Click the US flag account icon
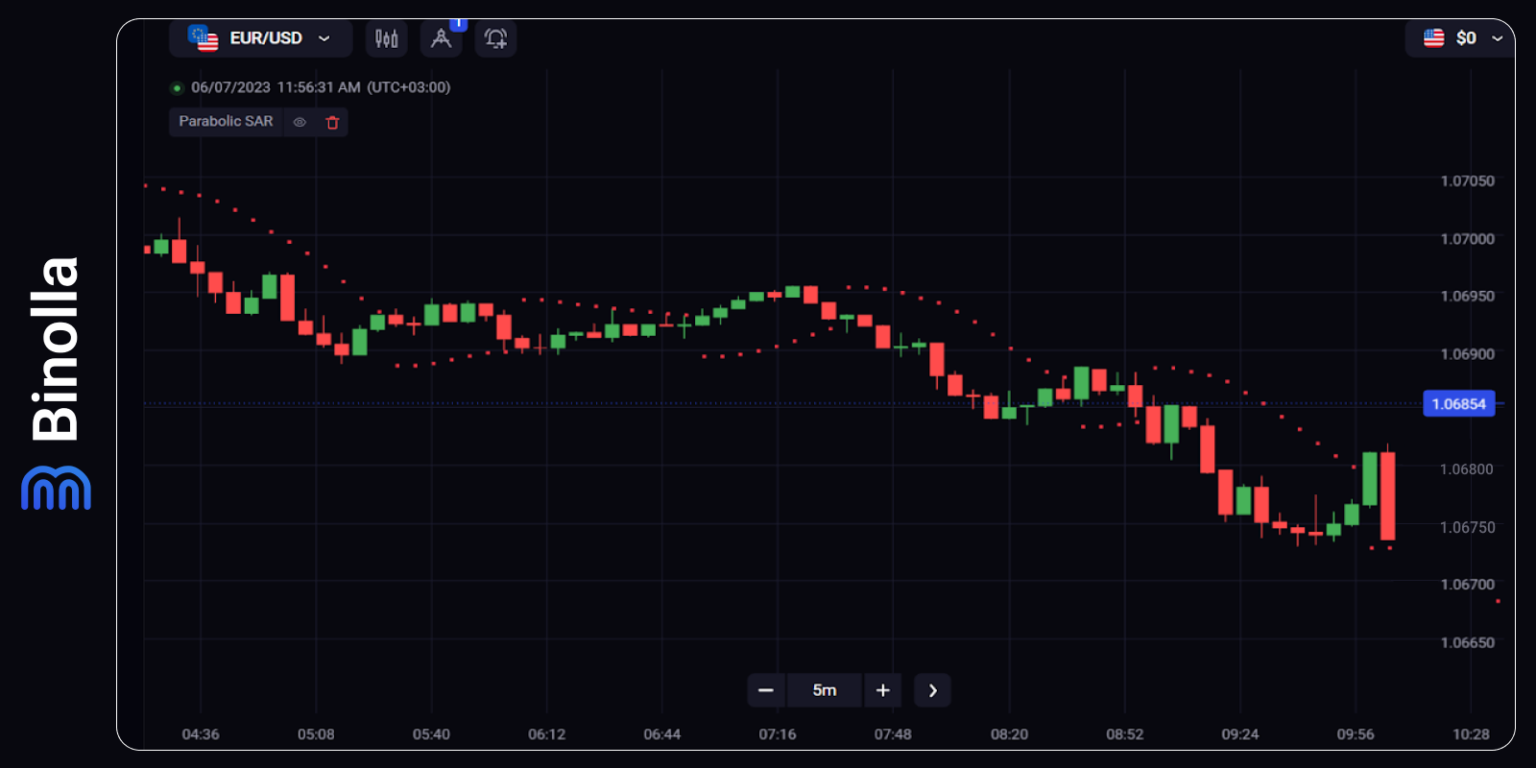 pos(1434,38)
